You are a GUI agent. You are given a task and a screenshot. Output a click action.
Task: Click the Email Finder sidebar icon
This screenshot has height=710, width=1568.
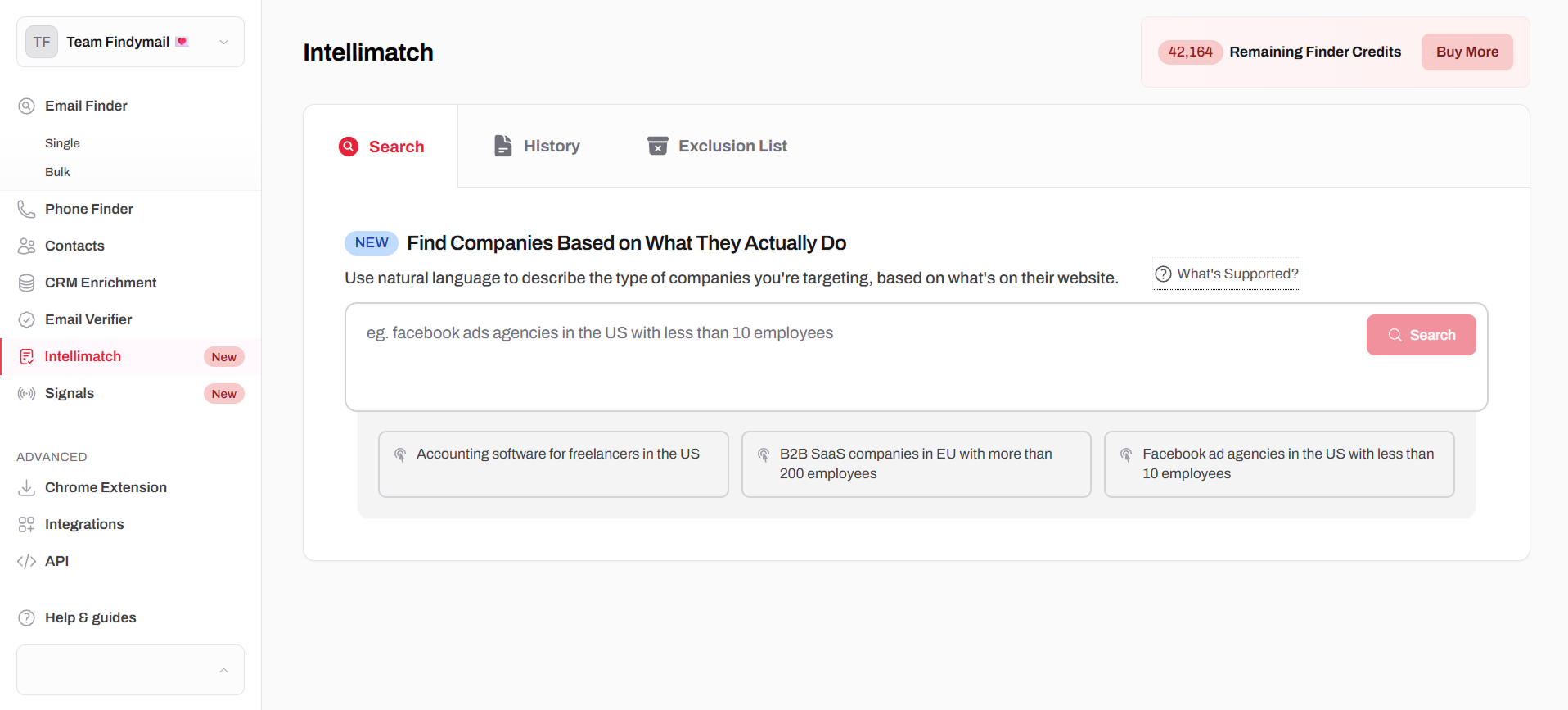coord(26,106)
